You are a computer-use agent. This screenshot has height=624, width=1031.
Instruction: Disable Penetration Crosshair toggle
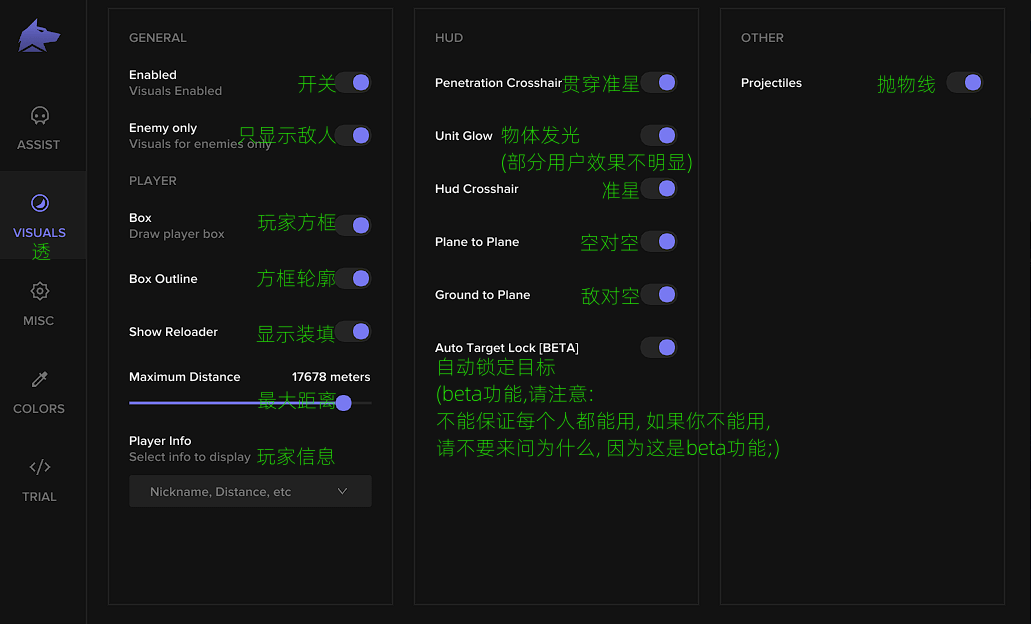point(659,83)
